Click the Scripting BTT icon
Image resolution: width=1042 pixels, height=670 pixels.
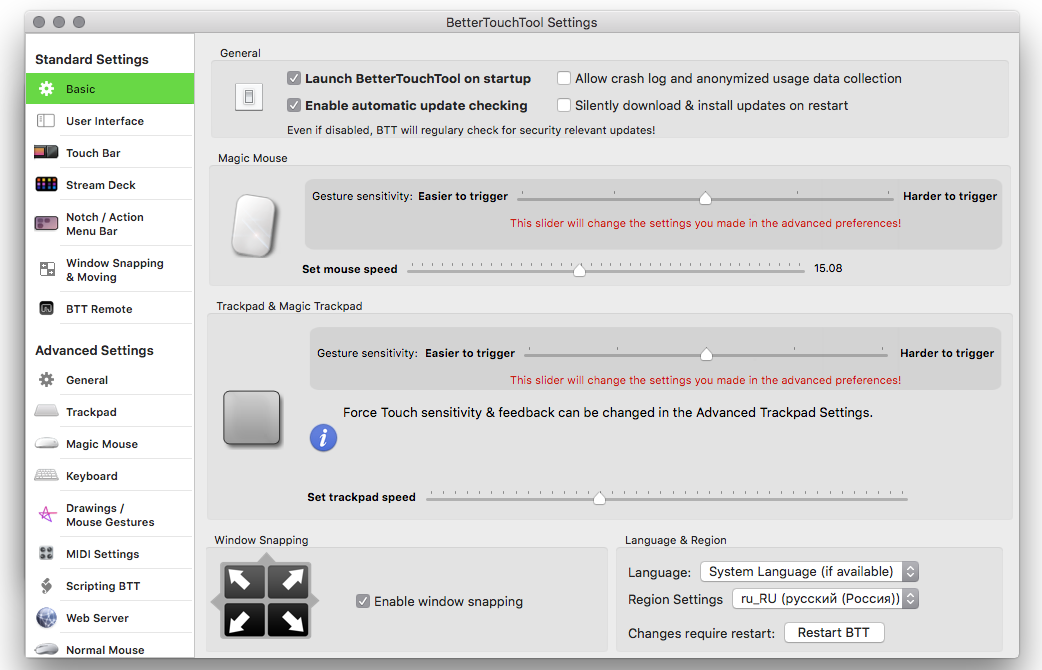coord(46,586)
